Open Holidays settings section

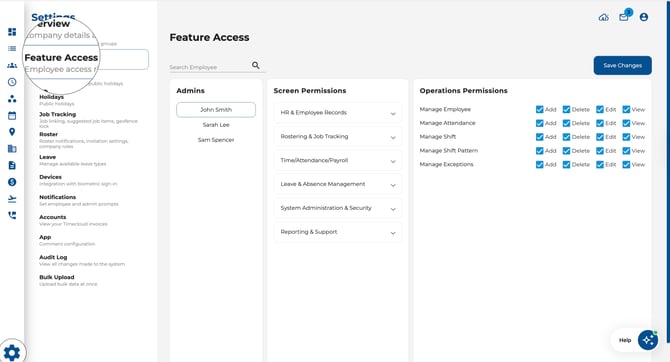pos(57,100)
